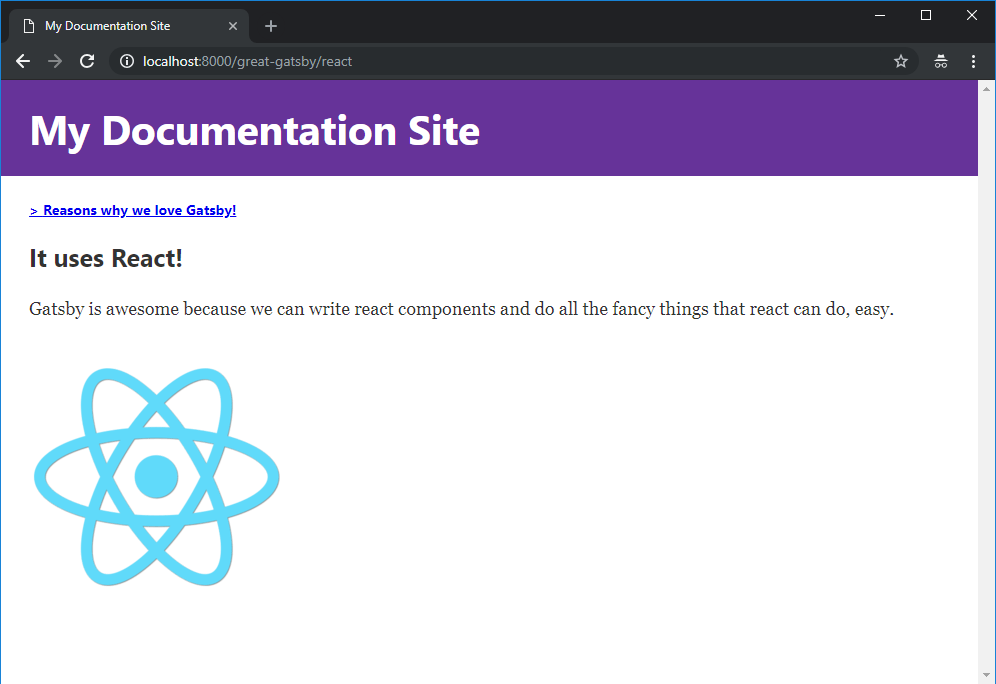Image resolution: width=996 pixels, height=684 pixels.
Task: Select the 'My Documentation Site' tab
Action: (x=120, y=25)
